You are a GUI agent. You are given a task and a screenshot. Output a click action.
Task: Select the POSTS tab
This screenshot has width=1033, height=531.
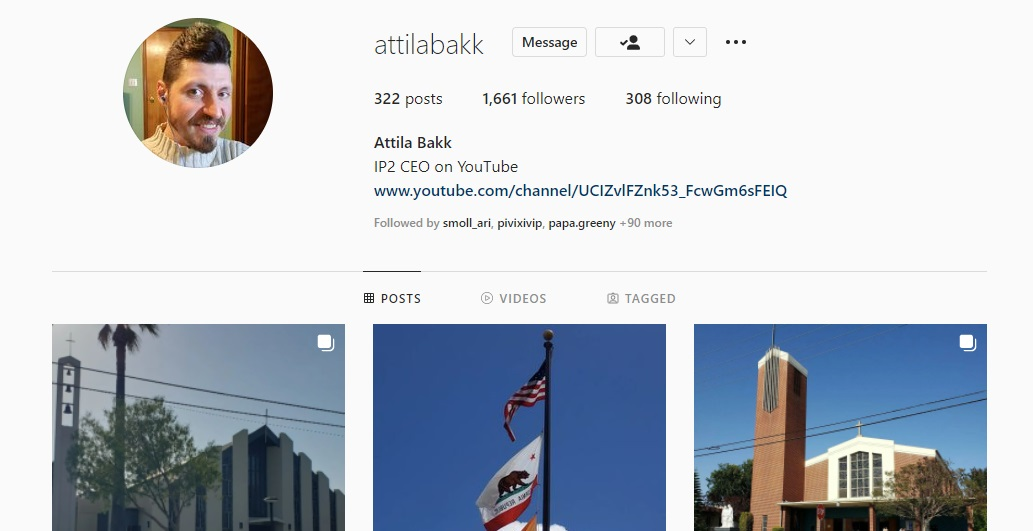[392, 298]
